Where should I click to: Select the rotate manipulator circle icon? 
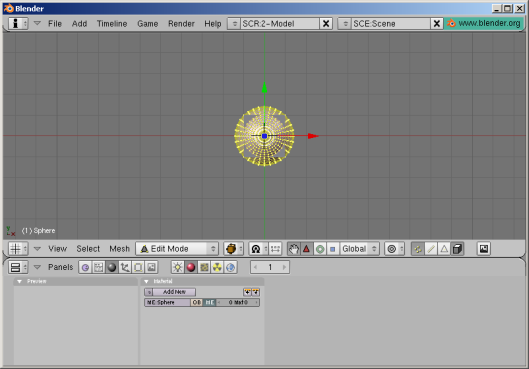coord(319,249)
